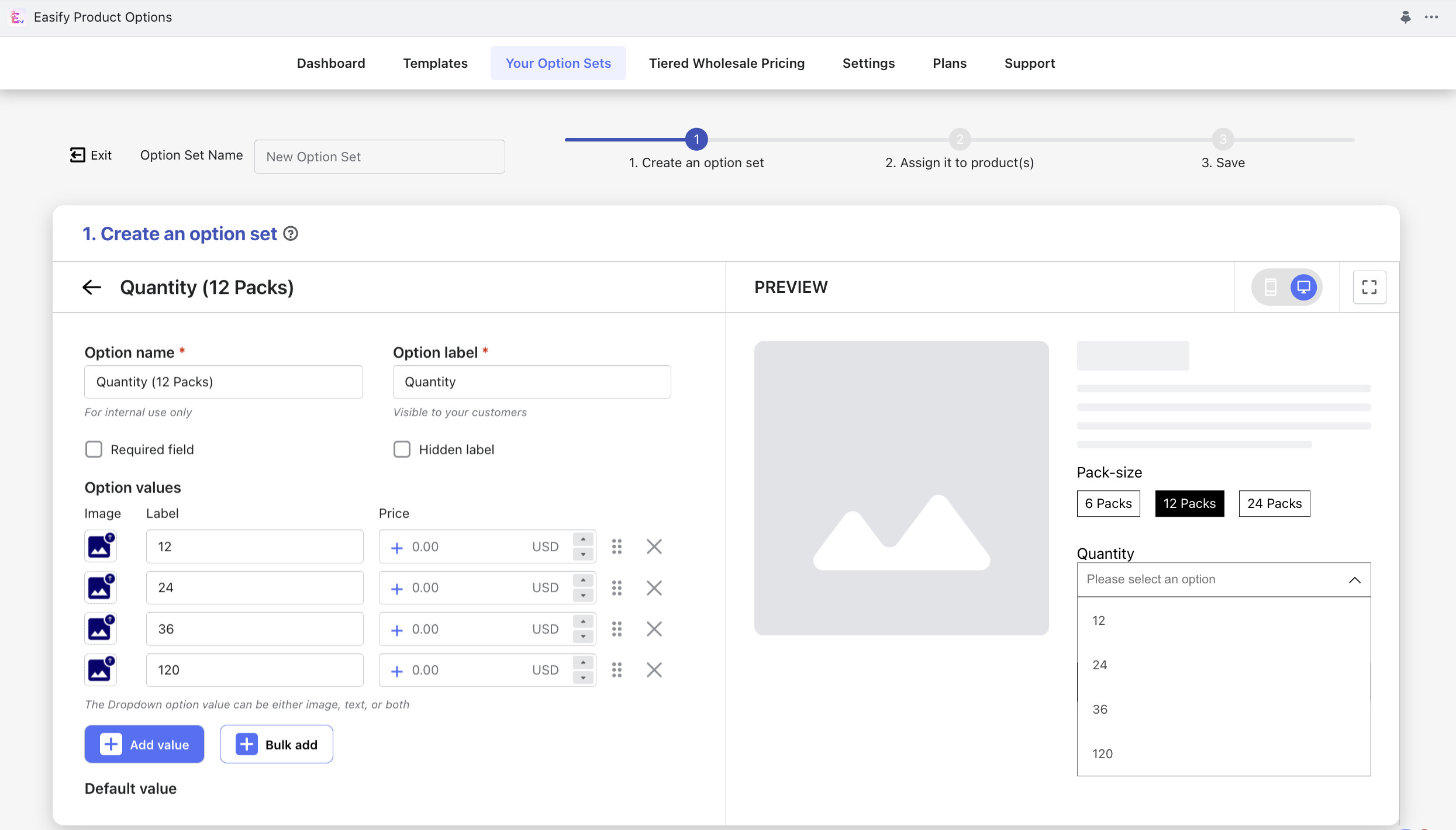Go to Tiered Wholesale Pricing tab
Viewport: 1456px width, 830px height.
(726, 63)
